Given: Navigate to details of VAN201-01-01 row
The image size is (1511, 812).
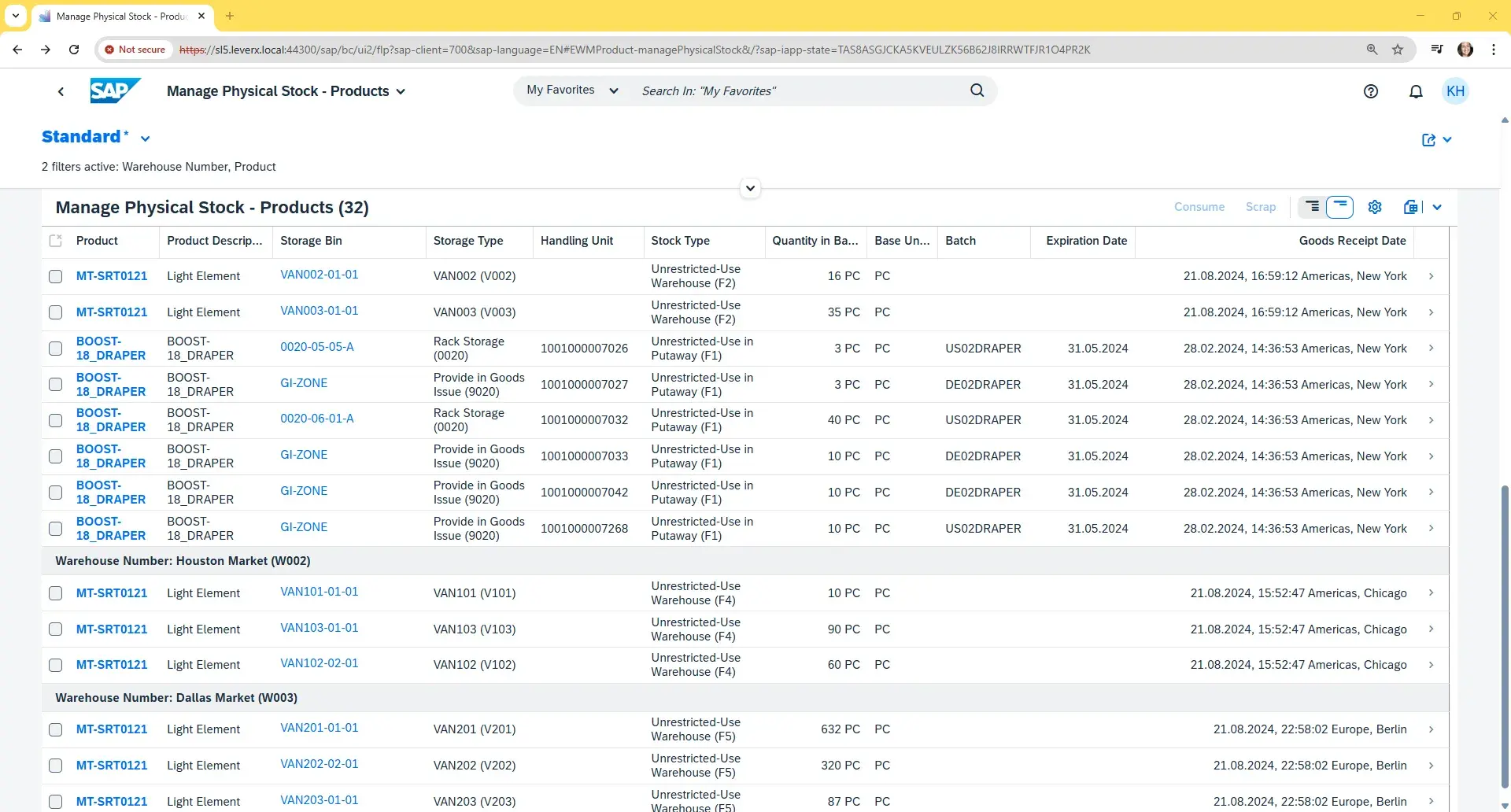Looking at the screenshot, I should tap(1431, 729).
